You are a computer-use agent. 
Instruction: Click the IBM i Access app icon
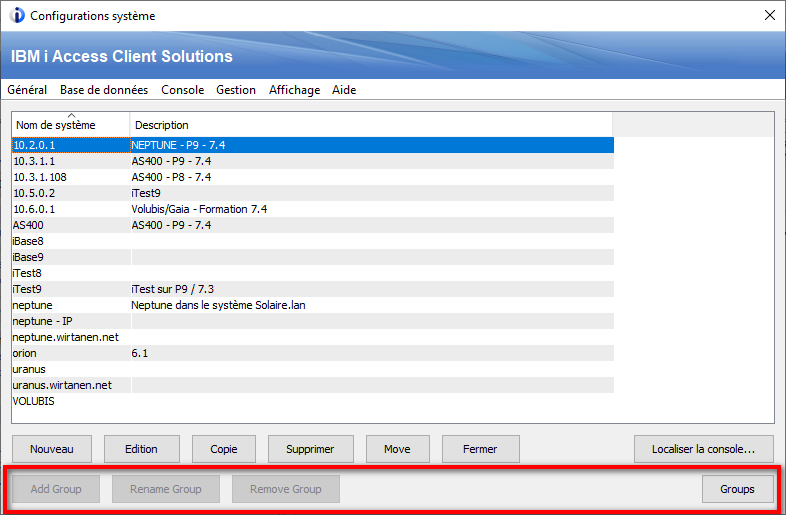click(x=17, y=16)
